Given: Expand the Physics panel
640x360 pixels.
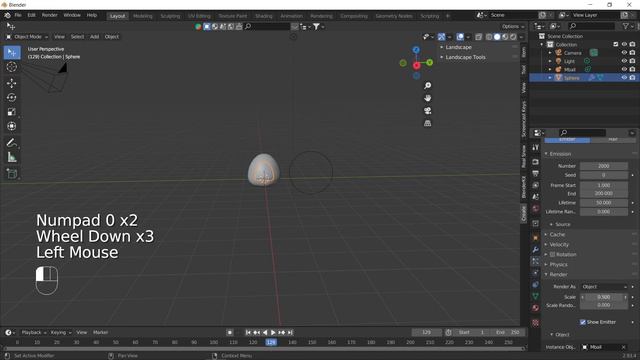Looking at the screenshot, I should (x=558, y=264).
